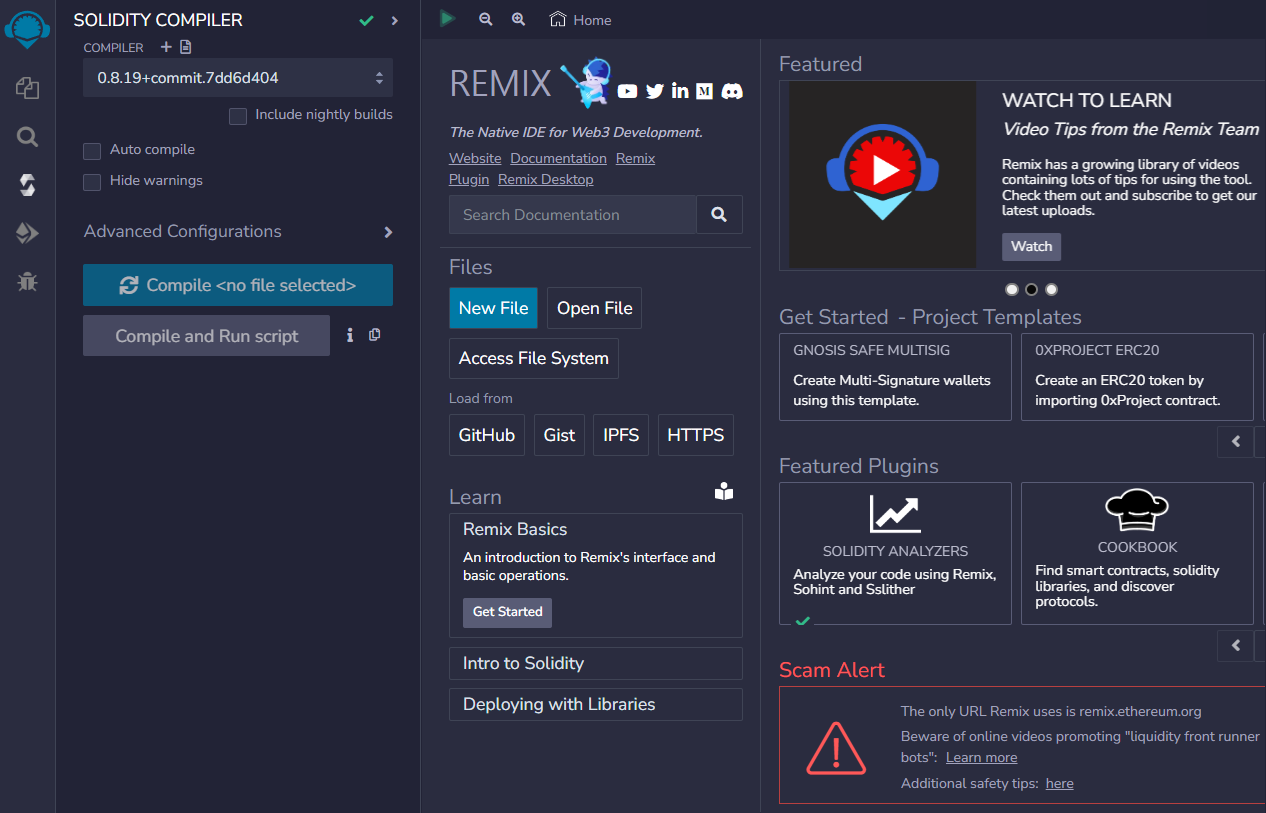This screenshot has height=813, width=1266.
Task: Open the Remix Discord icon
Action: tap(732, 91)
